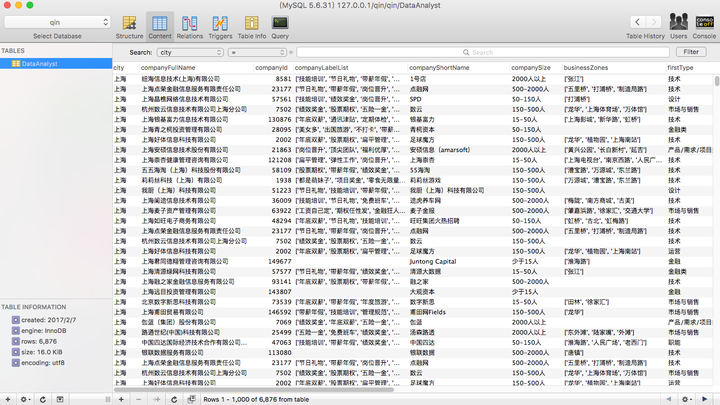This screenshot has width=720, height=405.
Task: Open the Users management icon
Action: (x=678, y=27)
